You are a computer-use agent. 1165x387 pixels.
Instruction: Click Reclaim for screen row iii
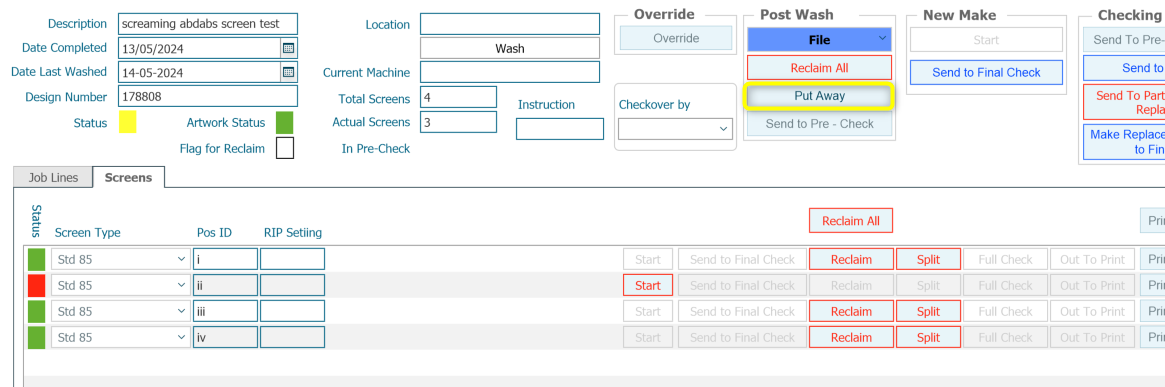click(851, 311)
